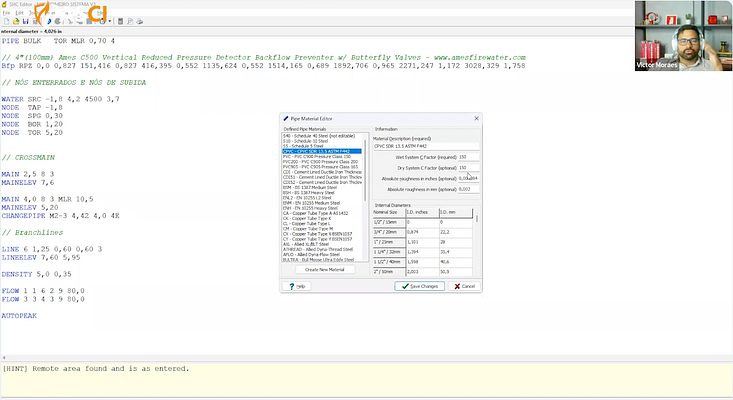Open the Edit menu
Image resolution: width=733 pixels, height=400 pixels.
19,13
